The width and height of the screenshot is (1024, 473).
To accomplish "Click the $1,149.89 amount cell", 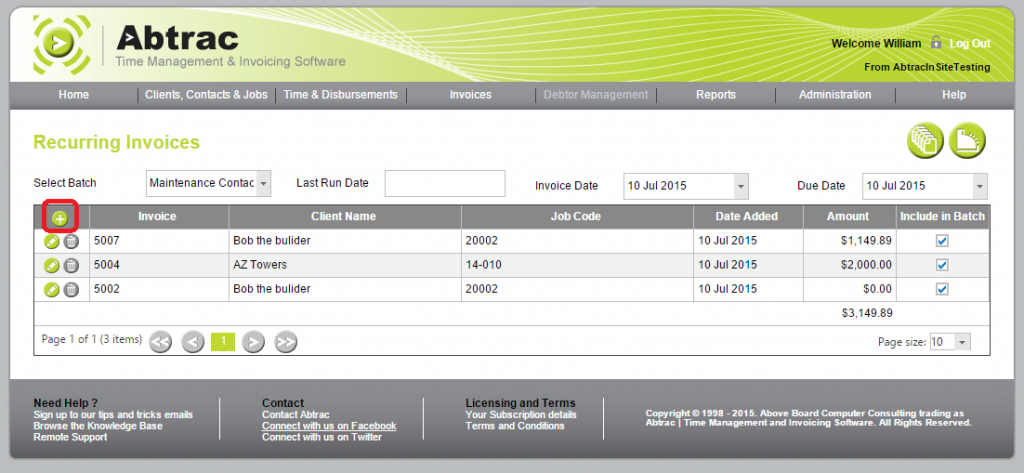I will tap(849, 241).
